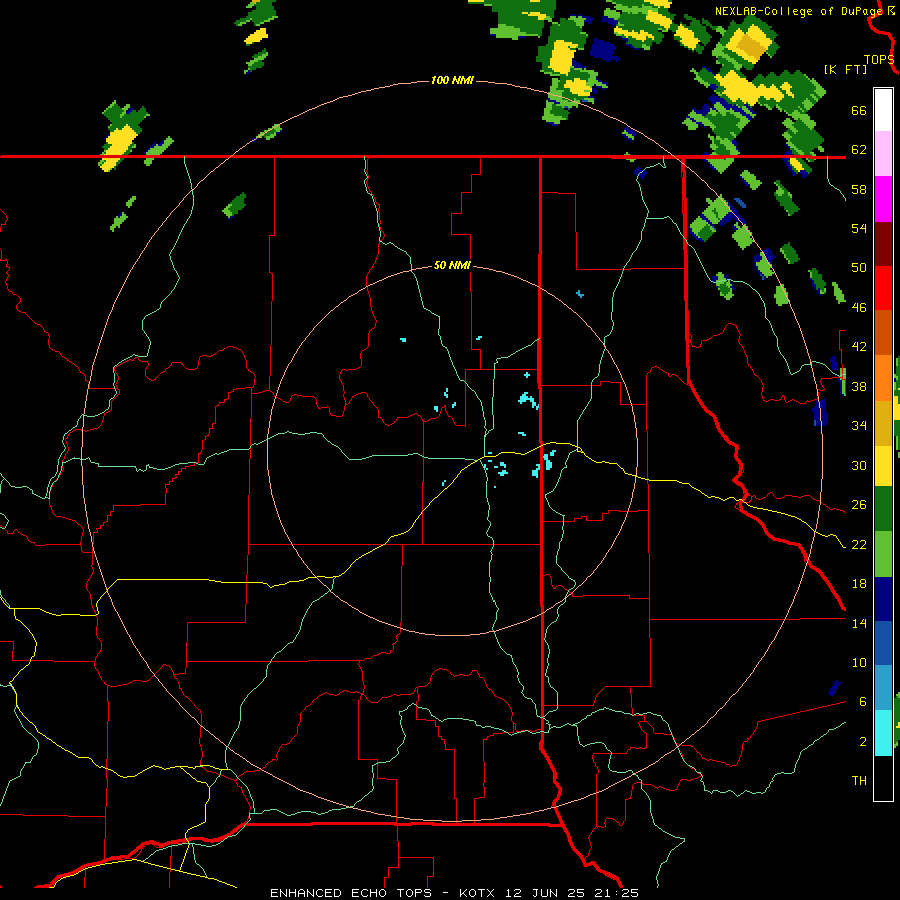Select the 66 value on tops scale

859,111
